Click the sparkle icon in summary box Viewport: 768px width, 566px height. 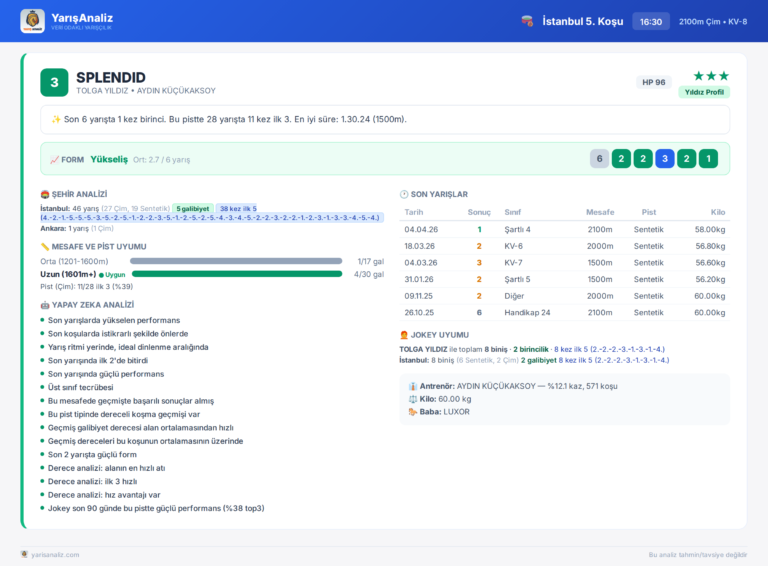pyautogui.click(x=56, y=119)
